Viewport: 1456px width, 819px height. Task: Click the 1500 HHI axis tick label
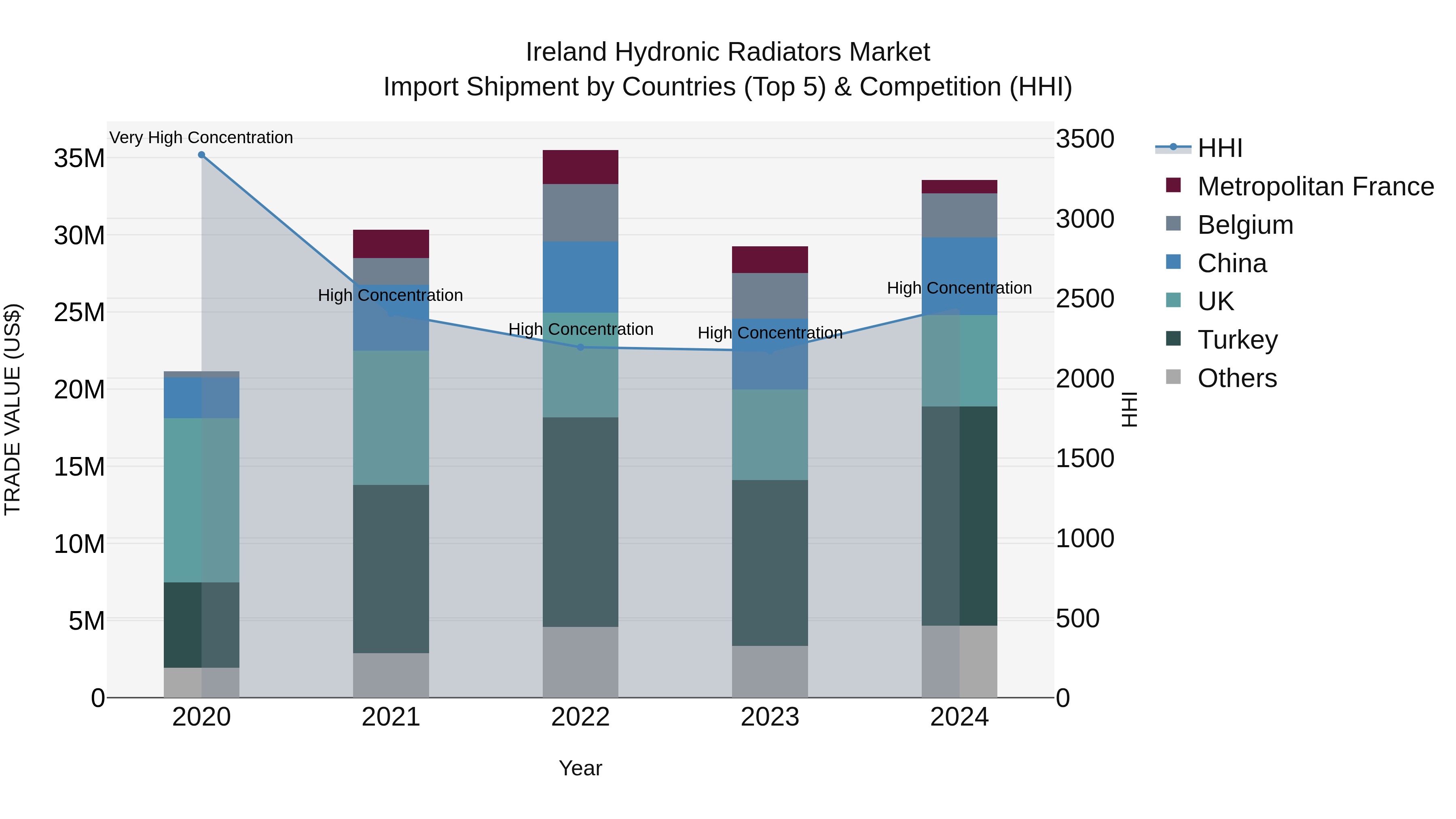tap(1085, 458)
